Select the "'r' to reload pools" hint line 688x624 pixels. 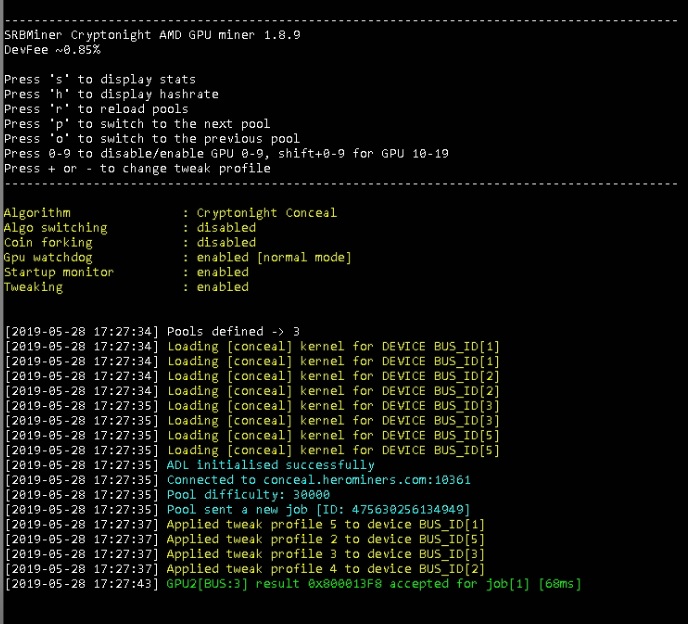pyautogui.click(x=96, y=109)
